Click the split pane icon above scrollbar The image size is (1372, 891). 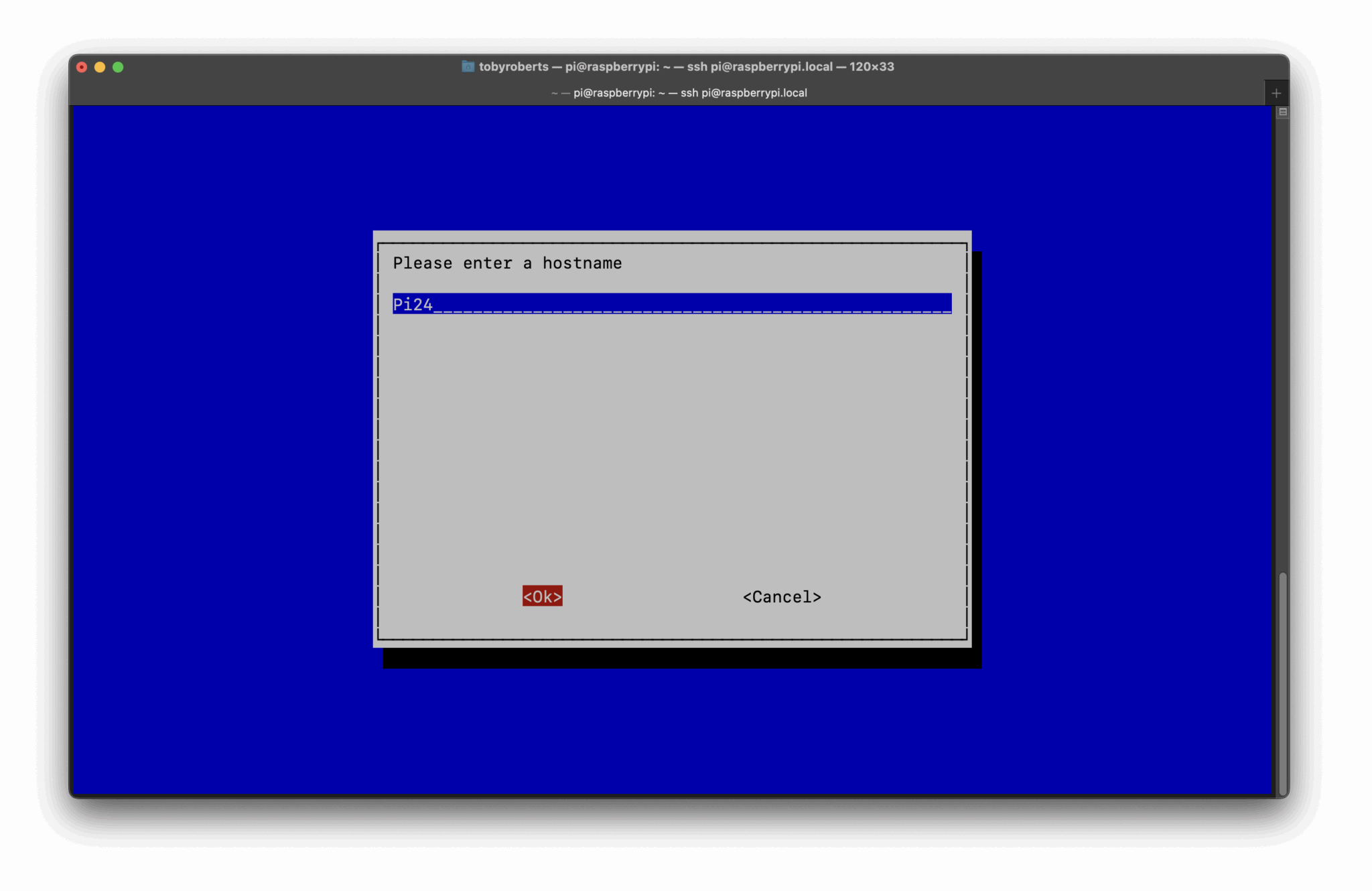tap(1282, 112)
